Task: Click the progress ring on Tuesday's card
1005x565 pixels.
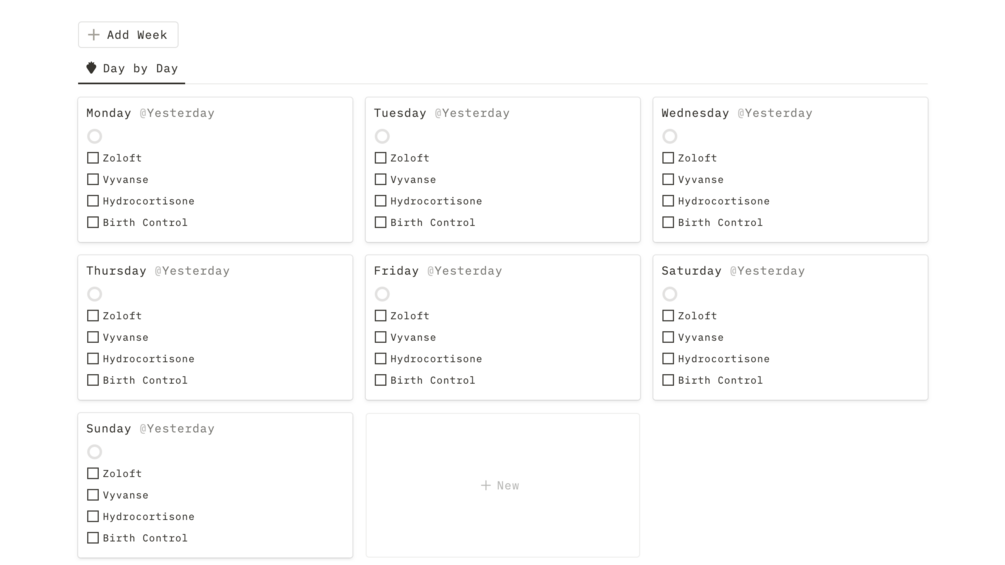Action: [x=382, y=136]
